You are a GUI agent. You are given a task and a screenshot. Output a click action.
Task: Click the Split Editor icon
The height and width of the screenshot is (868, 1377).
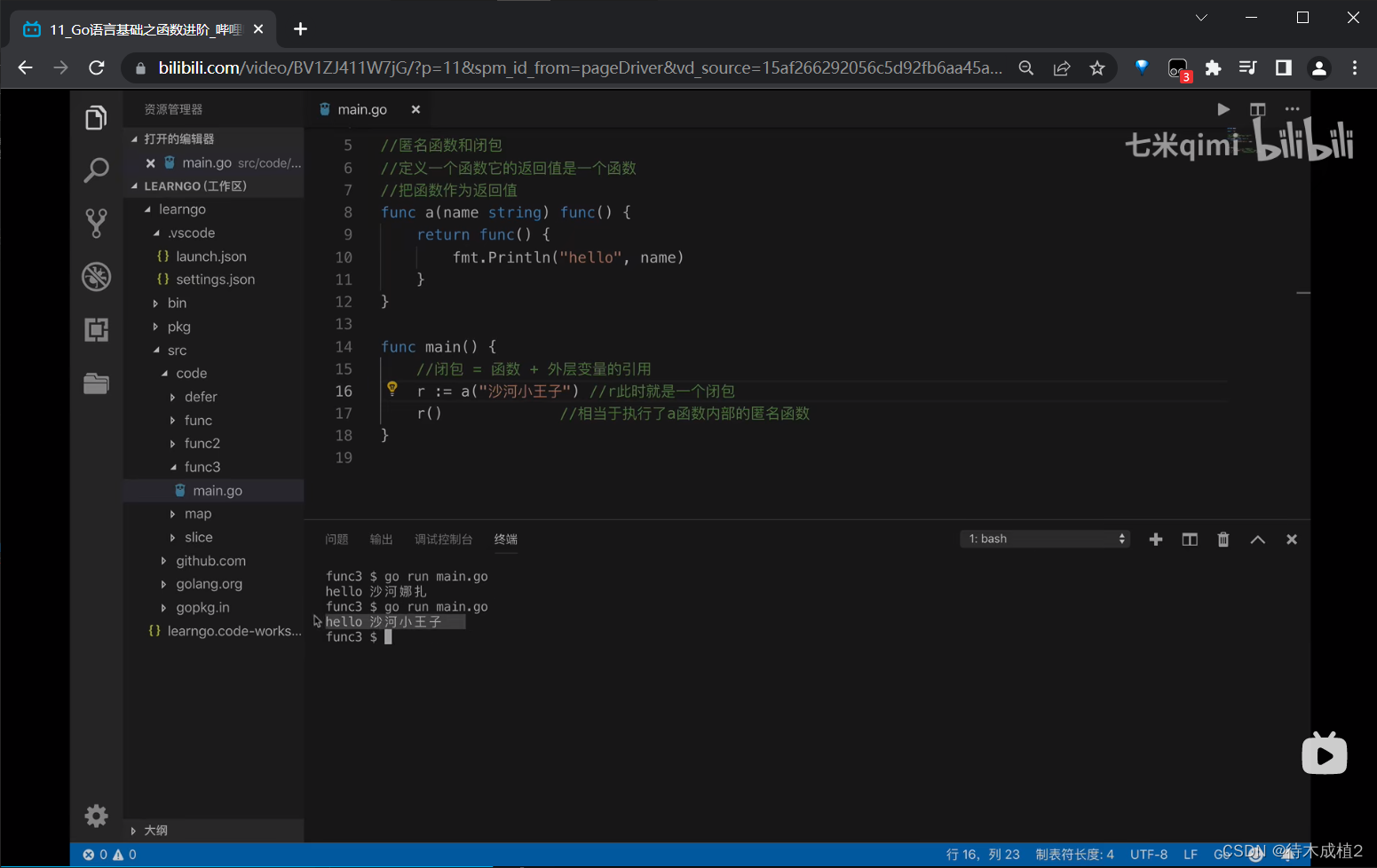(1257, 109)
